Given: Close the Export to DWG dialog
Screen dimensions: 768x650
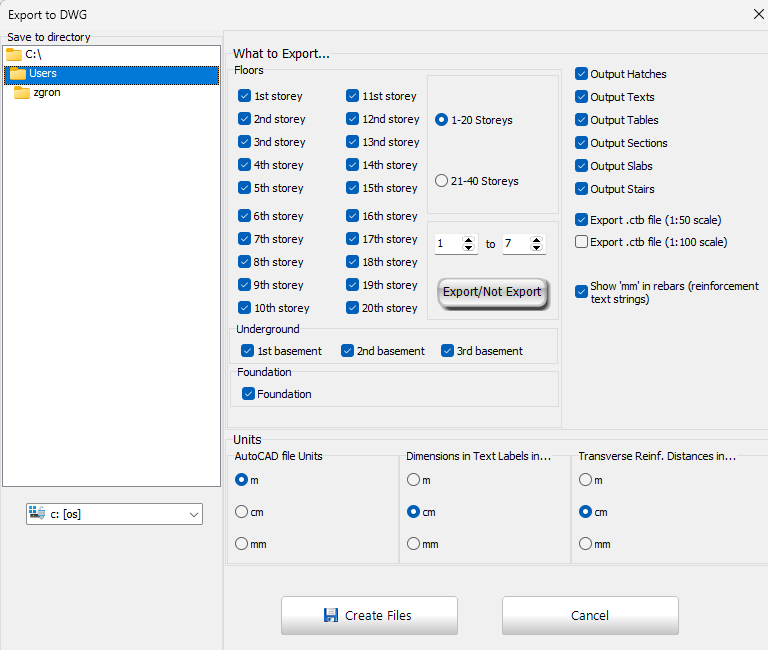Looking at the screenshot, I should coord(757,14).
